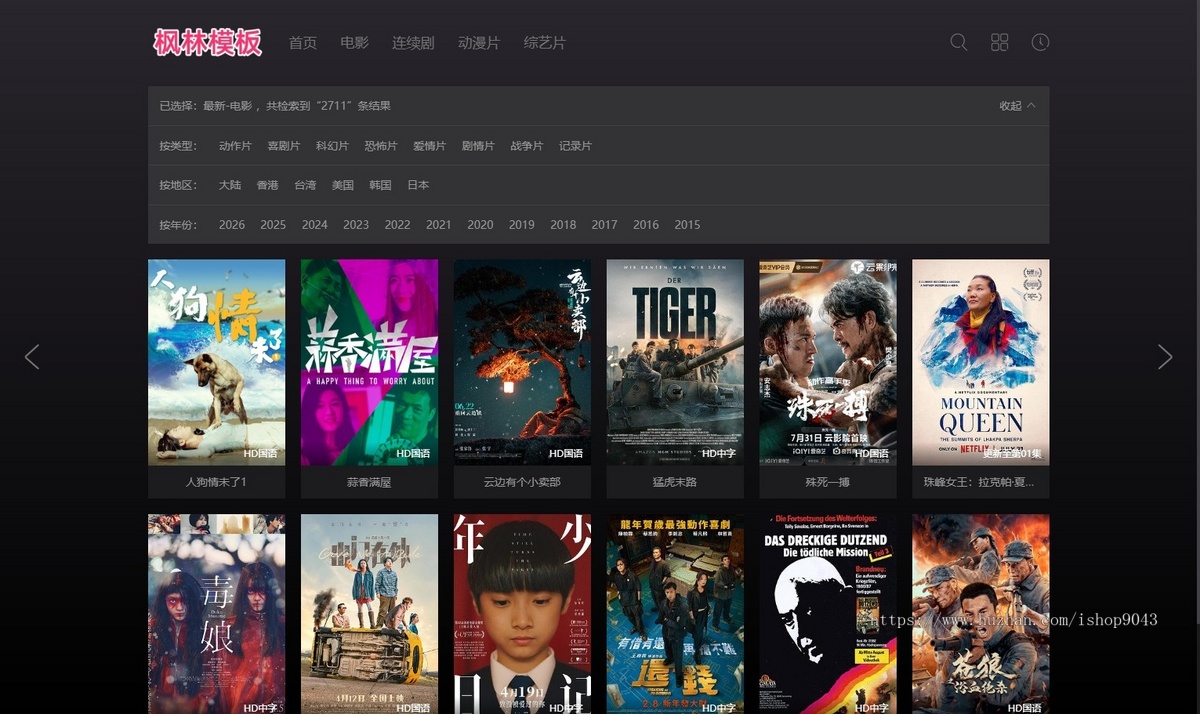Filter by region 韩国
This screenshot has width=1200, height=714.
[x=380, y=185]
